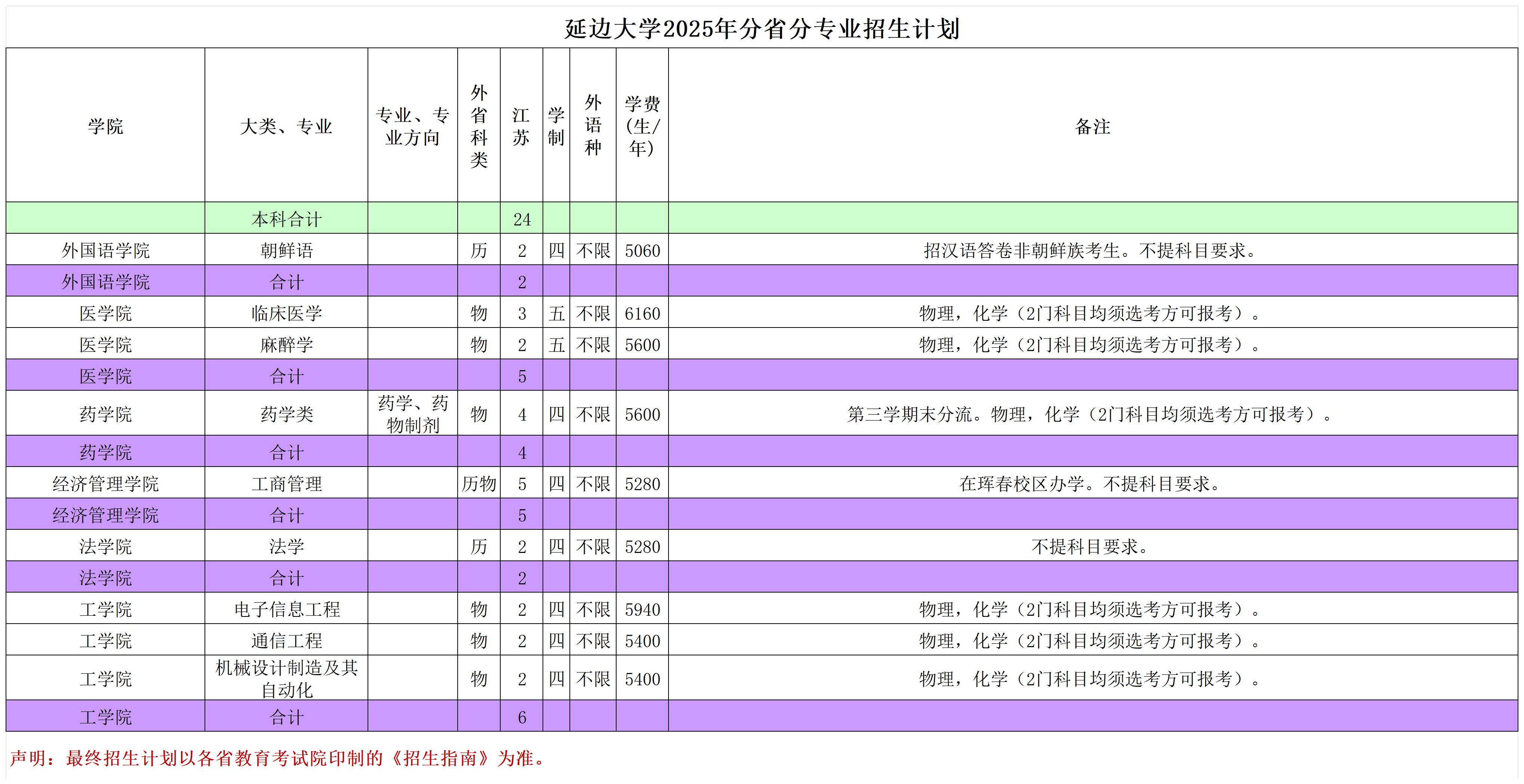Click the 麻醉学 major cell
Viewport: 1524px width, 784px height.
tap(286, 344)
